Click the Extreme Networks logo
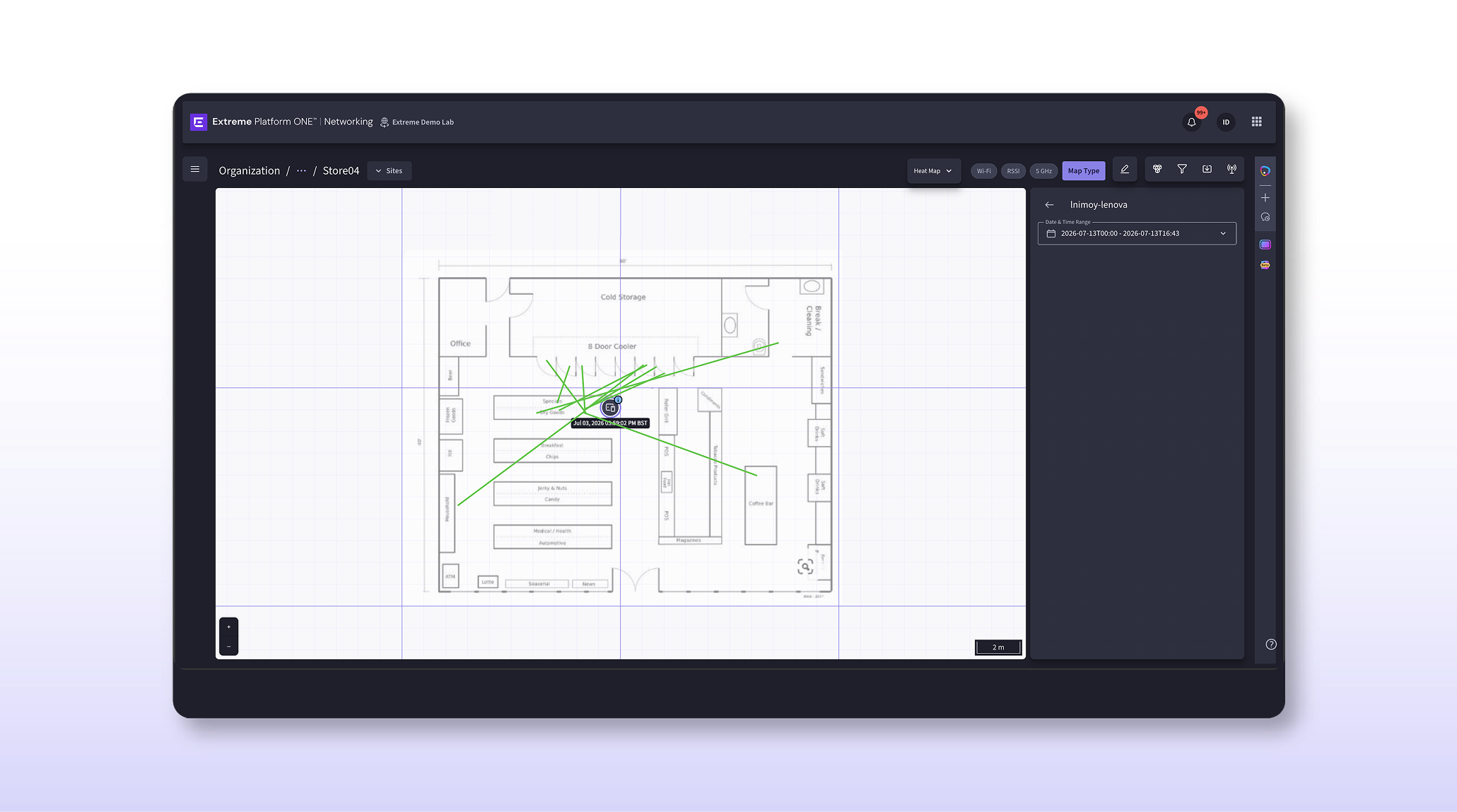Screen dimensions: 1457x812 point(199,122)
